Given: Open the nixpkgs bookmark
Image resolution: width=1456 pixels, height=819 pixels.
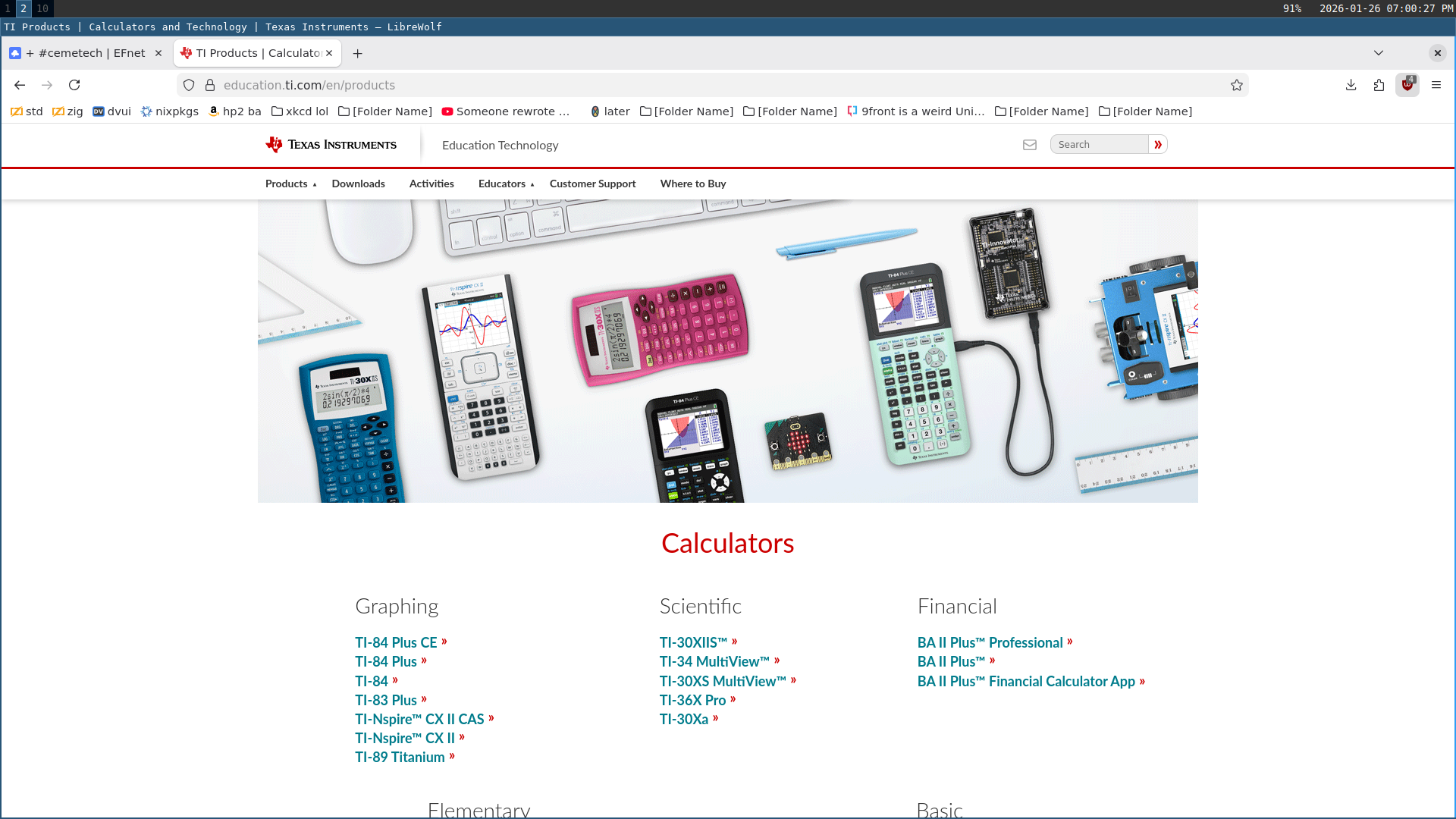Looking at the screenshot, I should point(170,111).
